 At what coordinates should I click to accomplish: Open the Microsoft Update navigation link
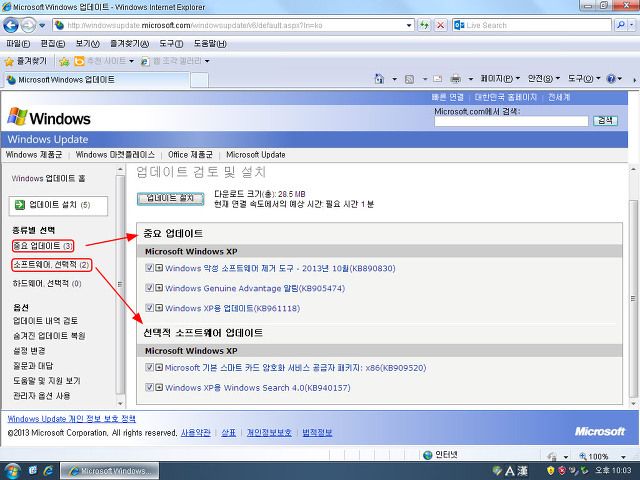(x=256, y=155)
